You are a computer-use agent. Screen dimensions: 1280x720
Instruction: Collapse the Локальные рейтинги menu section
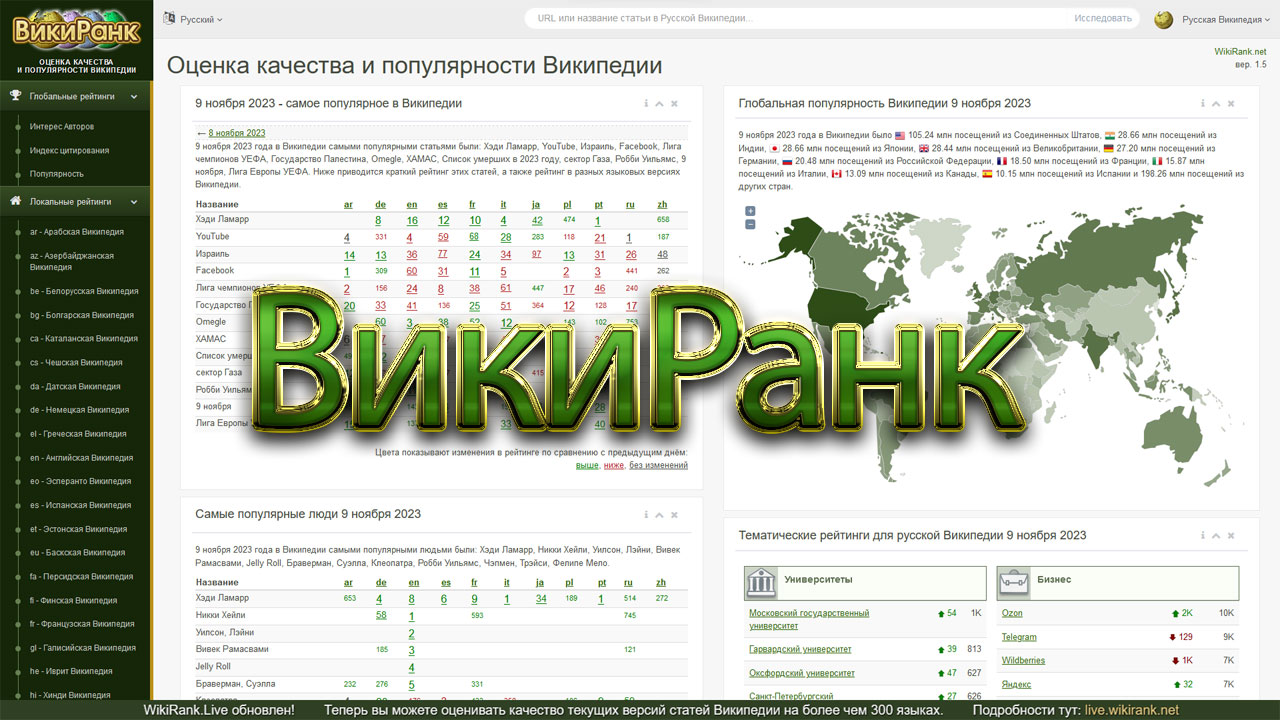pos(76,201)
